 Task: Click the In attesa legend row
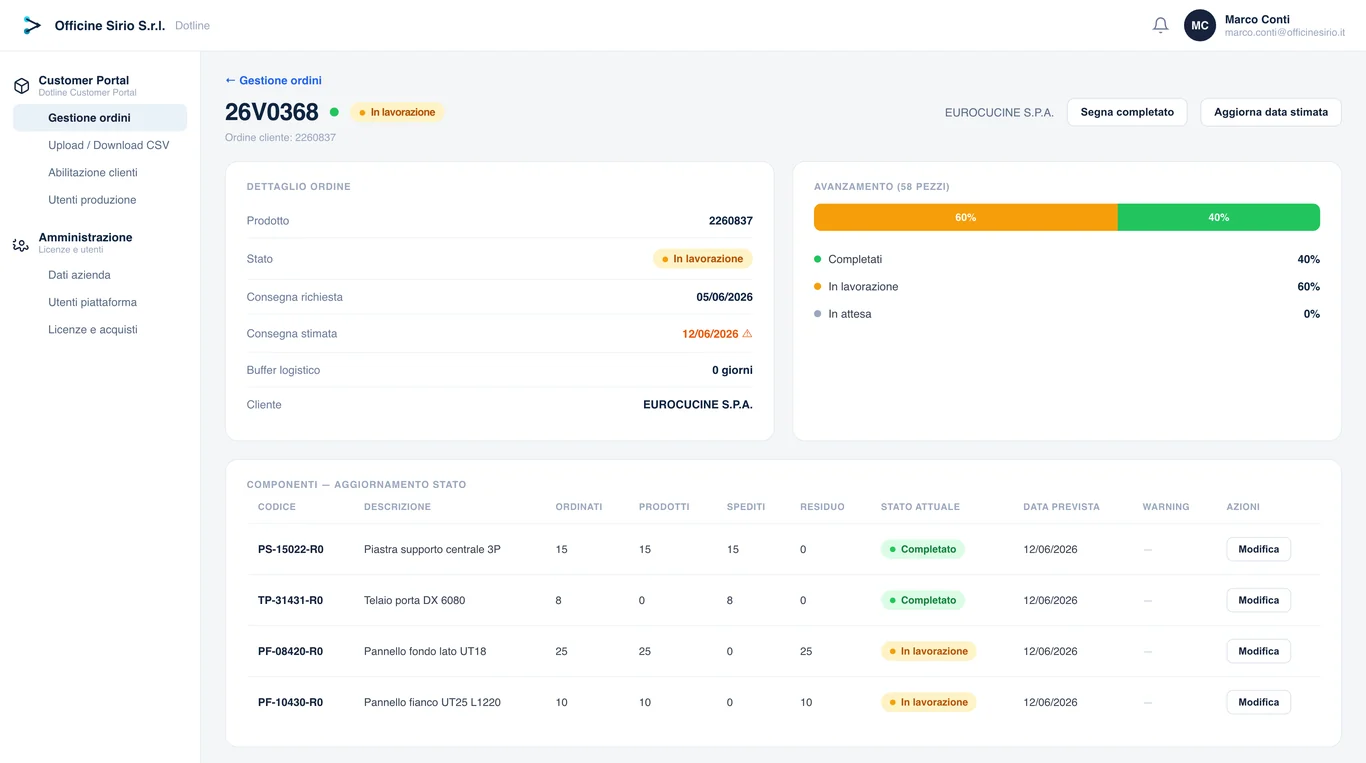(1067, 314)
